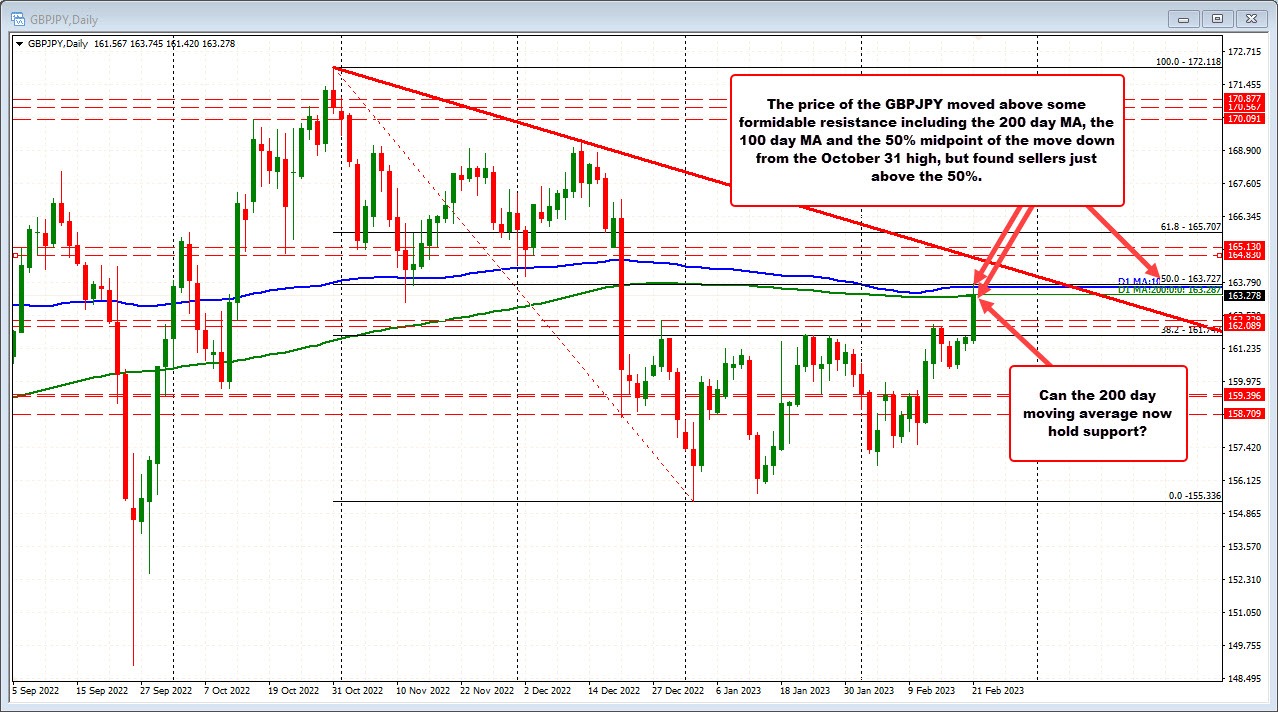This screenshot has width=1278, height=712.
Task: Click the '27 Sep 2022' date label
Action: click(168, 690)
